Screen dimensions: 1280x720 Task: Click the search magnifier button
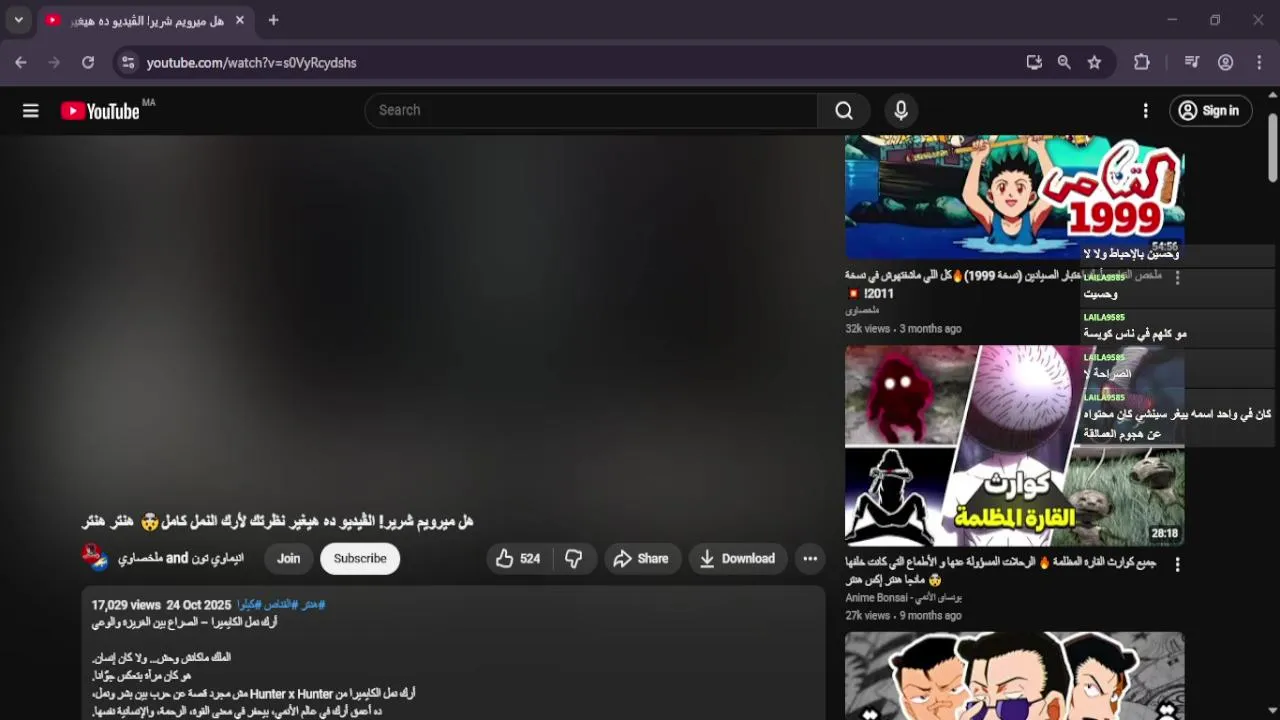click(844, 110)
